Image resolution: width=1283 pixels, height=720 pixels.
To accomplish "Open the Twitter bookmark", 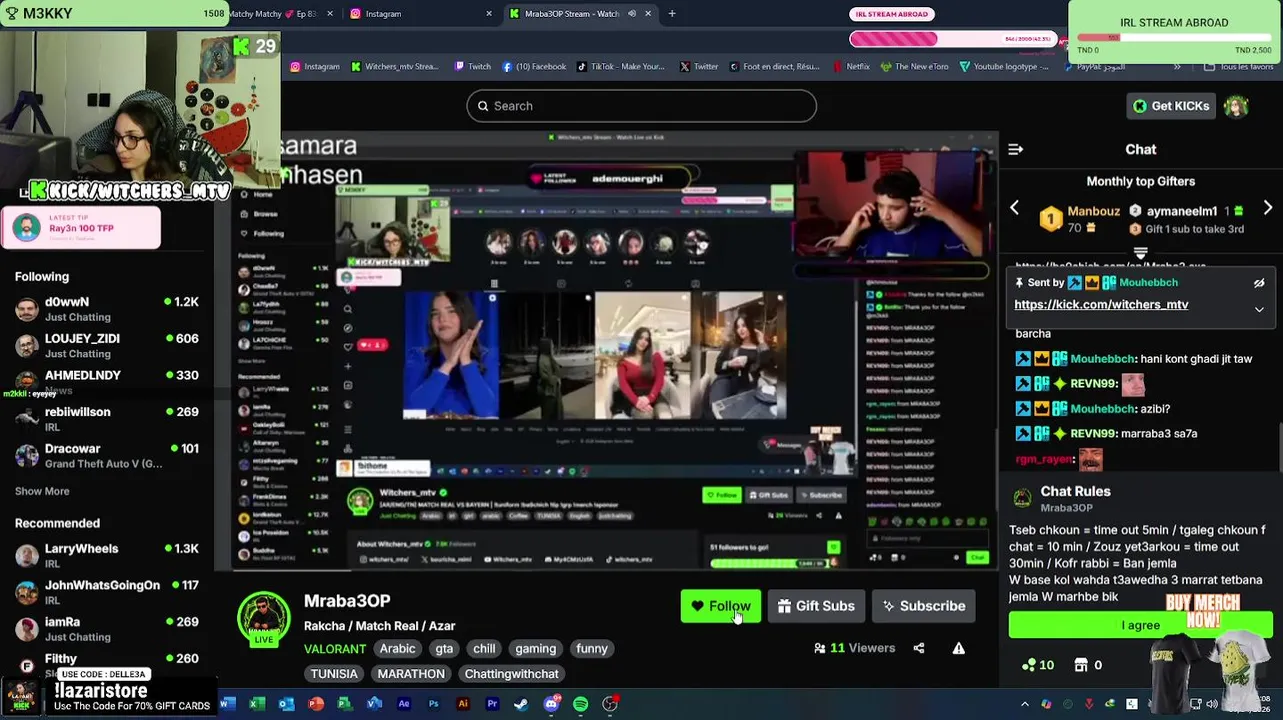I will click(x=699, y=67).
